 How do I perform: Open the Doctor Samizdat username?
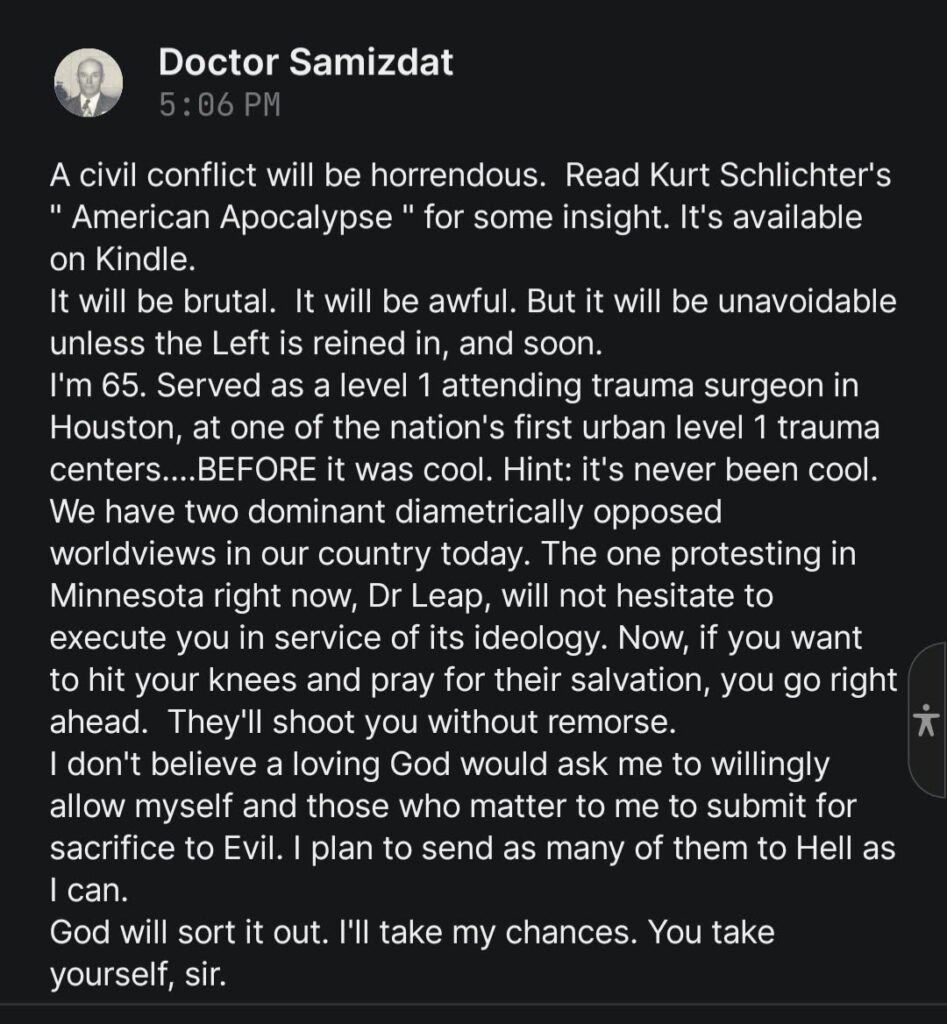pyautogui.click(x=305, y=62)
